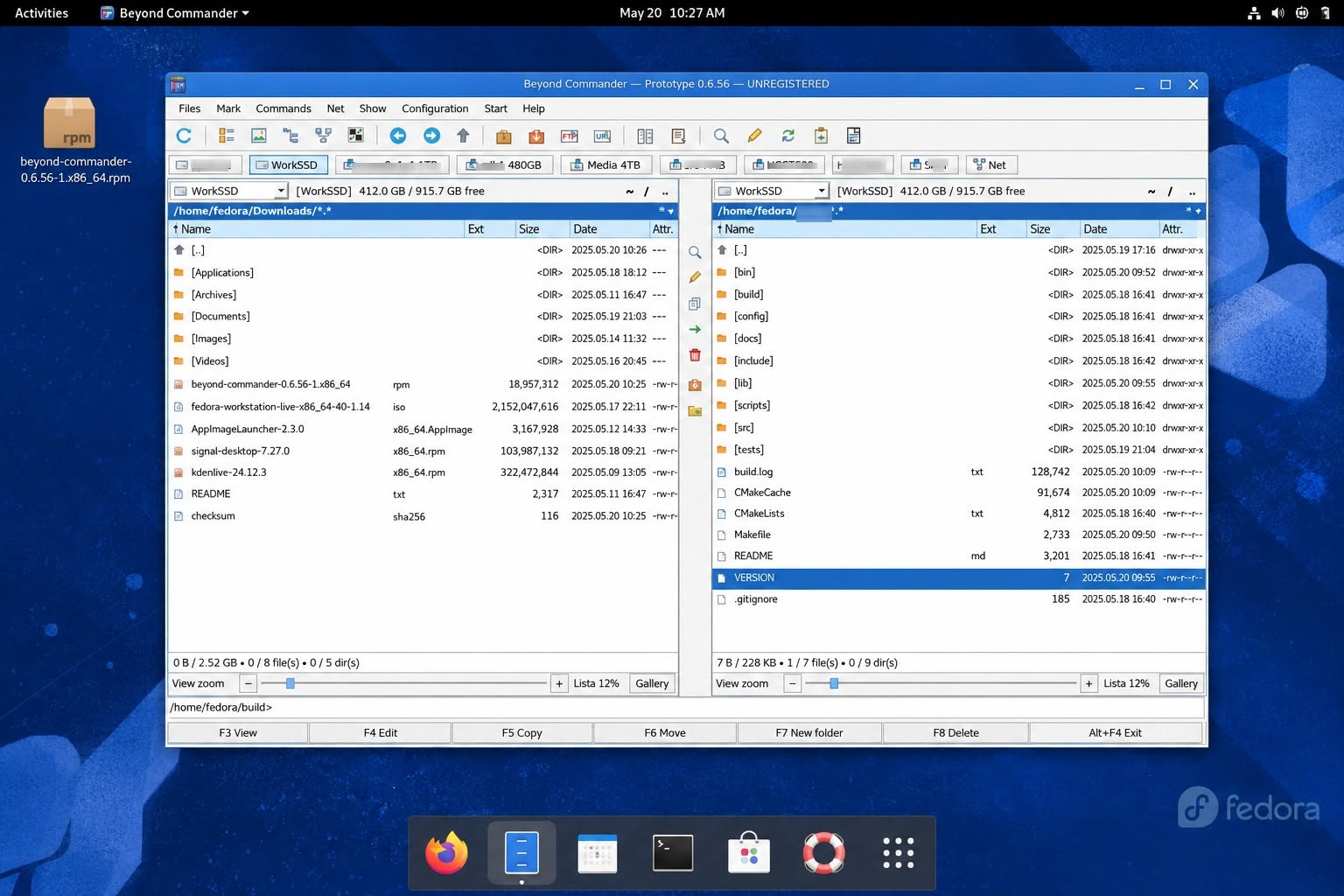Click the black-and-white invert selection toolbar icon
The width and height of the screenshot is (1344, 896).
point(355,136)
